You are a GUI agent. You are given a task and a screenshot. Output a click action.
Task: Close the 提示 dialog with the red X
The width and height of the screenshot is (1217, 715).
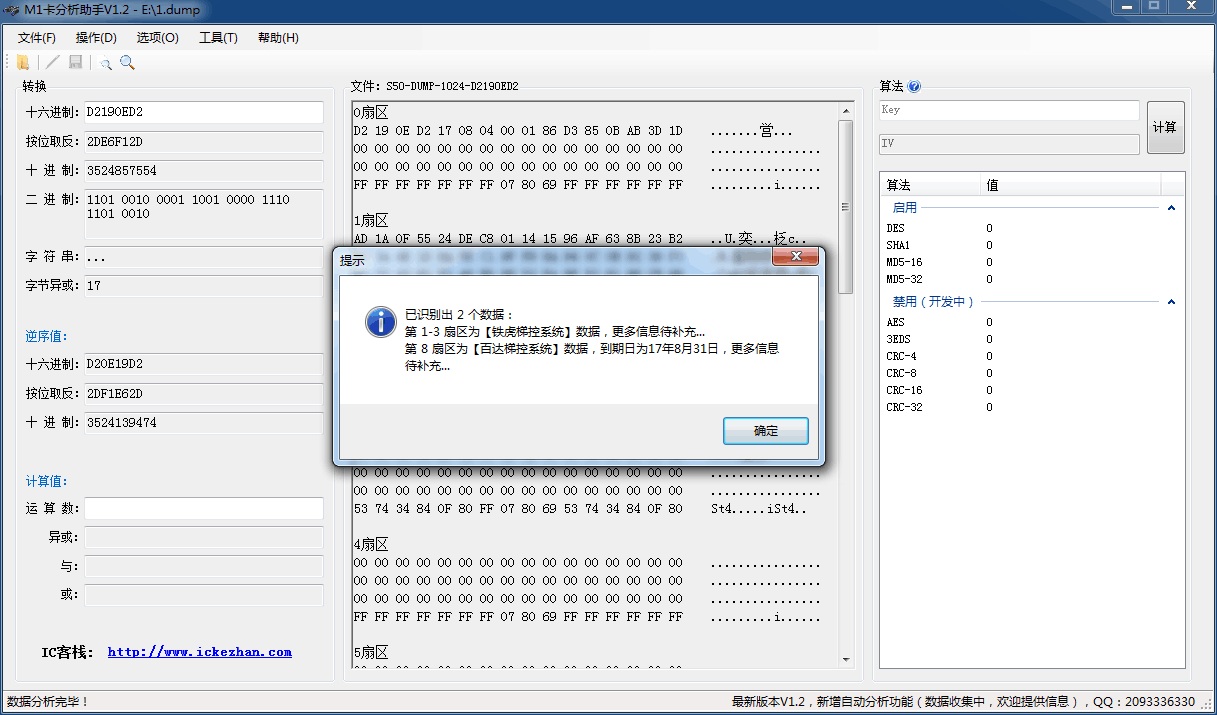point(796,258)
